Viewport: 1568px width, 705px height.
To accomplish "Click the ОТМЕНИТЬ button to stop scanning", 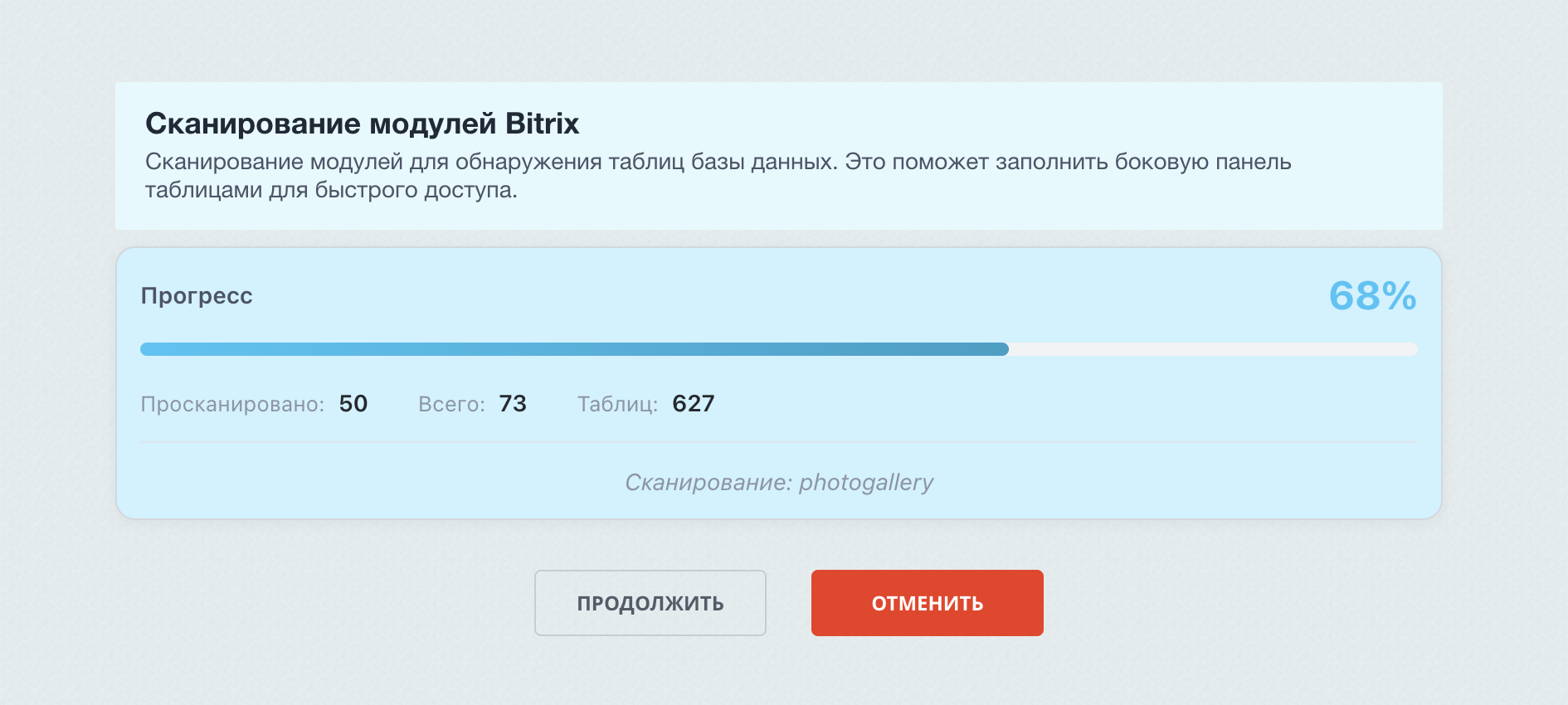I will [x=927, y=603].
